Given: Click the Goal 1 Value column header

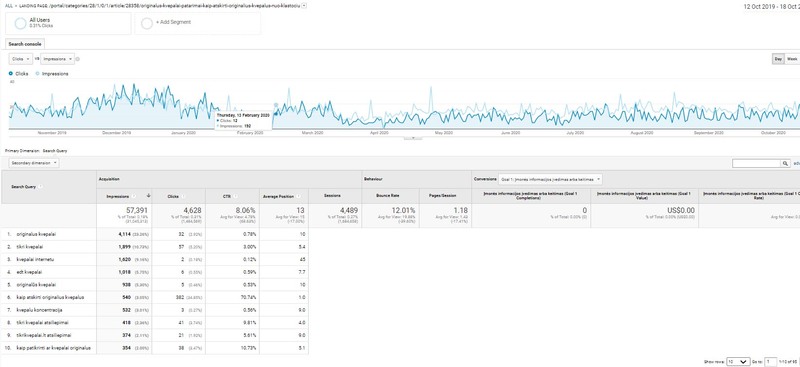Looking at the screenshot, I should 644,195.
